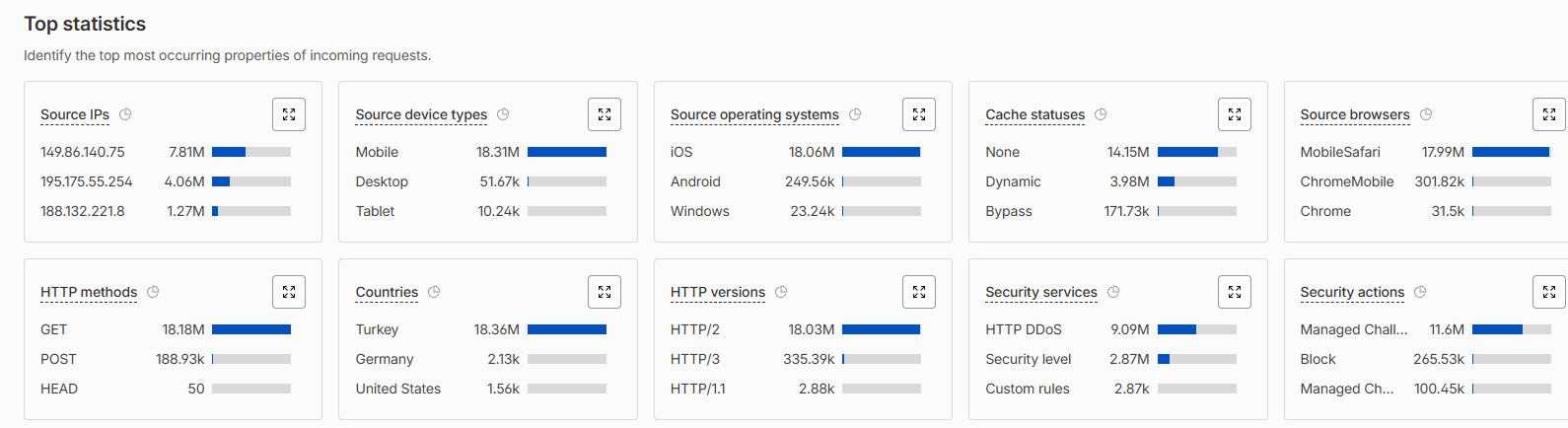Viewport: 1568px width, 428px height.
Task: Expand the HTTP versions card
Action: pyautogui.click(x=919, y=292)
